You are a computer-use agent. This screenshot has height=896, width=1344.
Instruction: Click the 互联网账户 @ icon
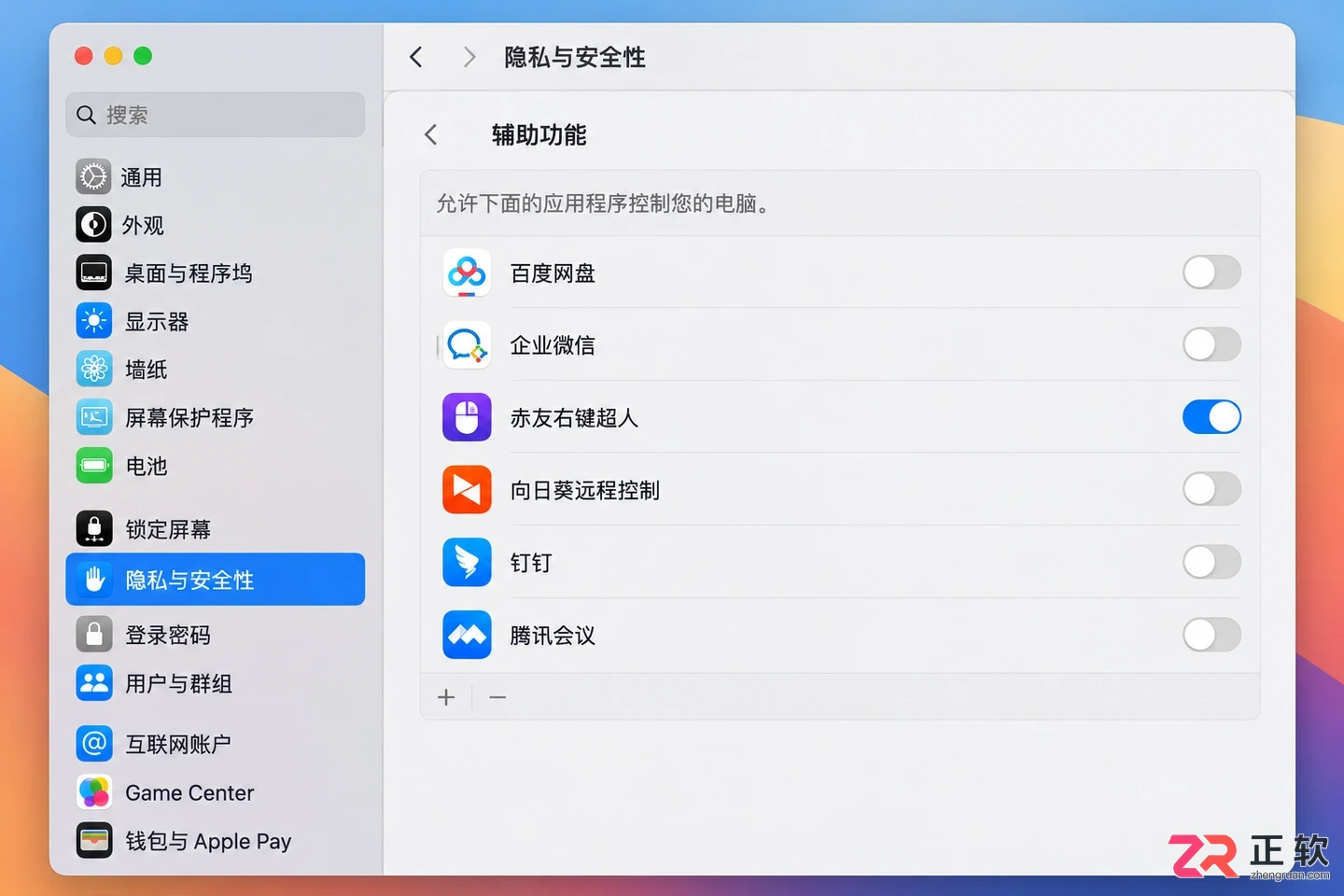click(93, 744)
